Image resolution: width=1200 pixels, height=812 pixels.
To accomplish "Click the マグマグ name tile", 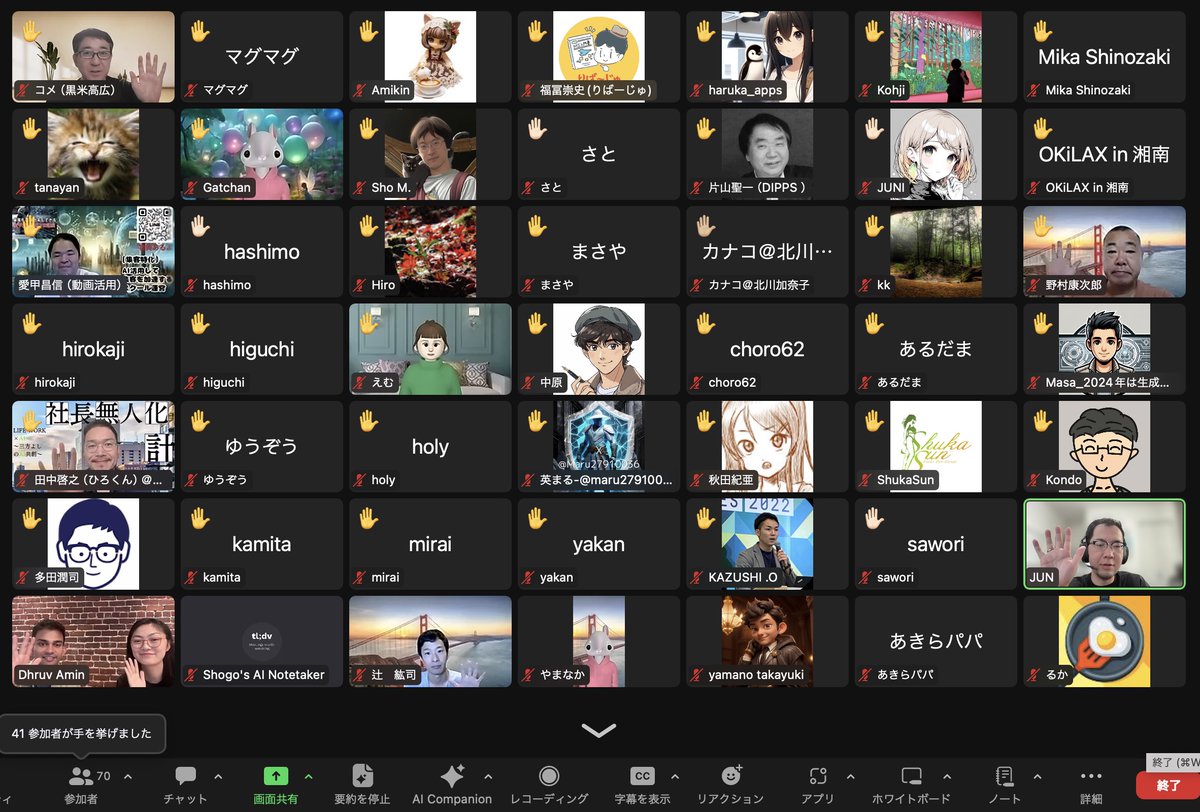I will click(x=262, y=57).
